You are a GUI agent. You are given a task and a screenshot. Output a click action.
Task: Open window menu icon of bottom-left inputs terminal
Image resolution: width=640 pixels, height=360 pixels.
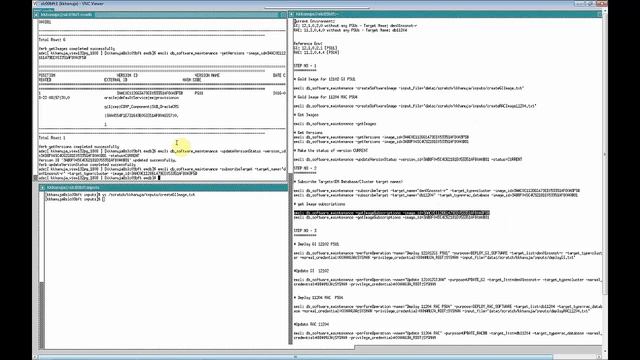pos(42,188)
